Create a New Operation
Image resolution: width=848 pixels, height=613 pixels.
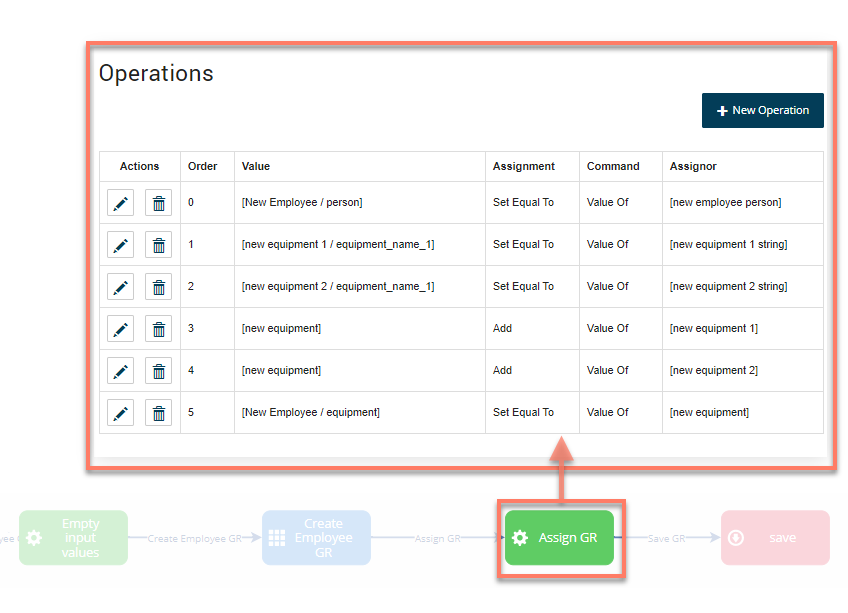click(762, 110)
